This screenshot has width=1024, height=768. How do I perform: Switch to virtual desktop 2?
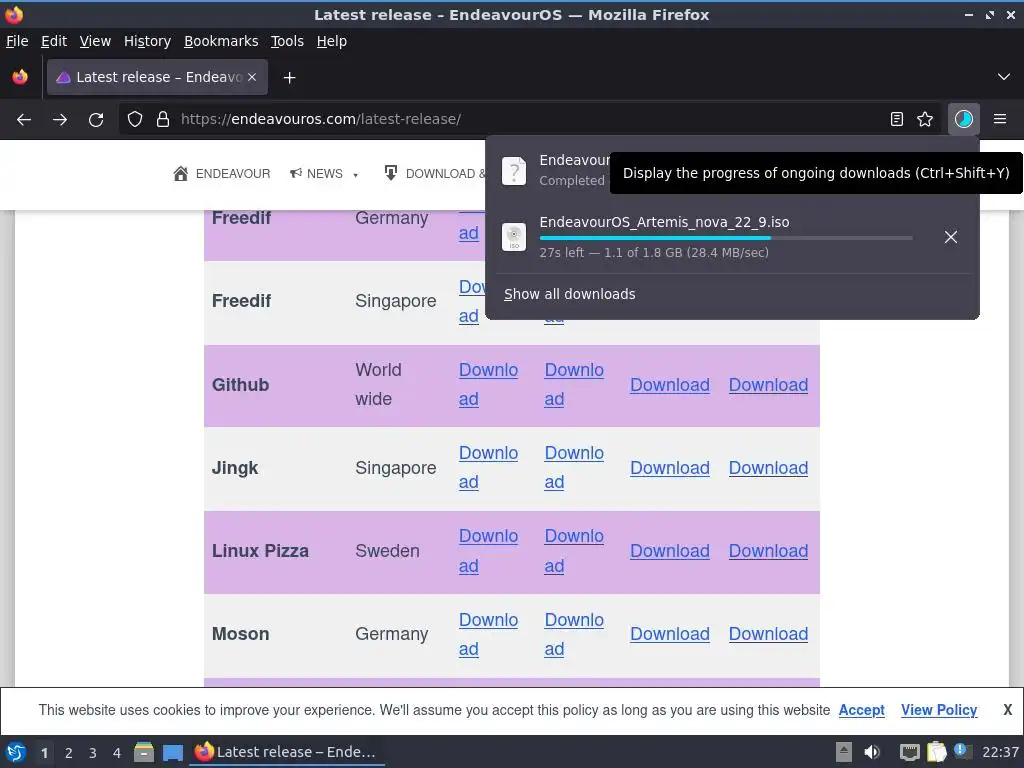(69, 753)
